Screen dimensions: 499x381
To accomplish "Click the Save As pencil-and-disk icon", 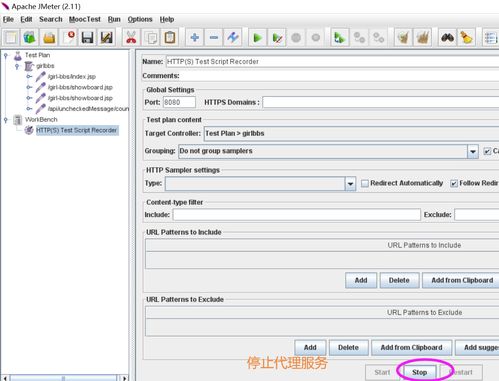I will tap(107, 37).
